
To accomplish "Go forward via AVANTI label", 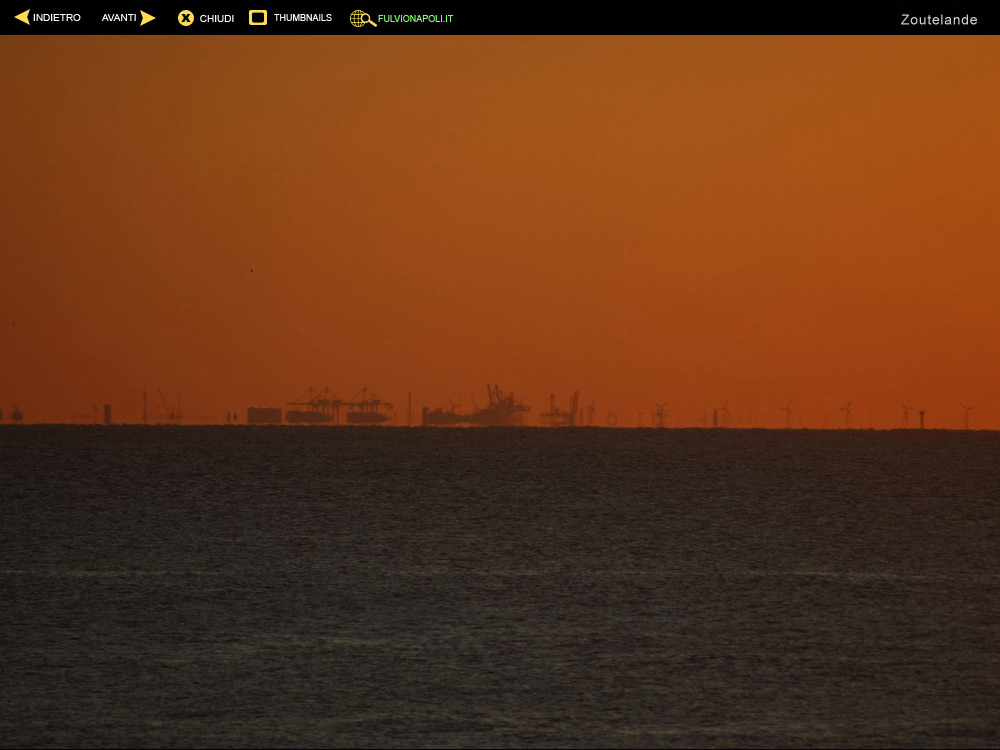I will tap(119, 18).
